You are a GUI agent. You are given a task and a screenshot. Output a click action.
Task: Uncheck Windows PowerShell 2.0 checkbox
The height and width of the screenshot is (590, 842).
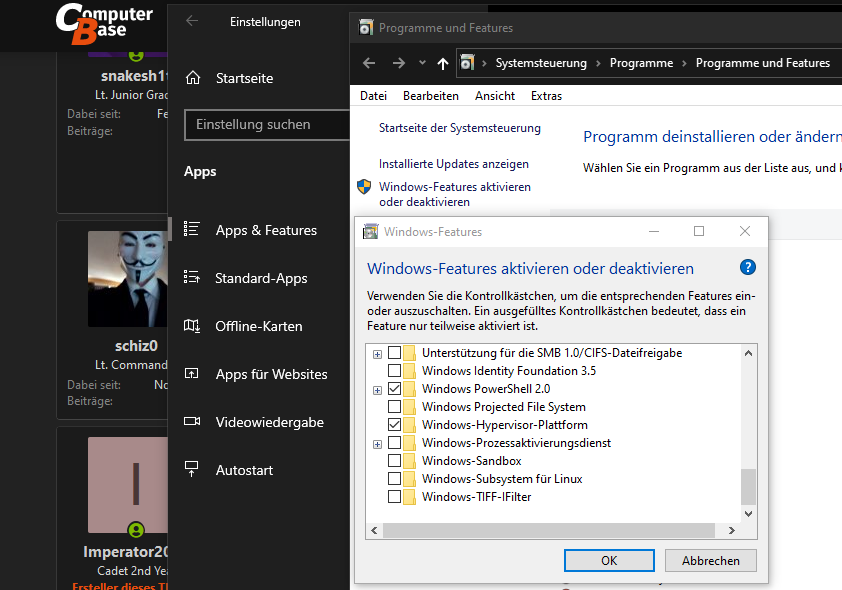pos(394,389)
